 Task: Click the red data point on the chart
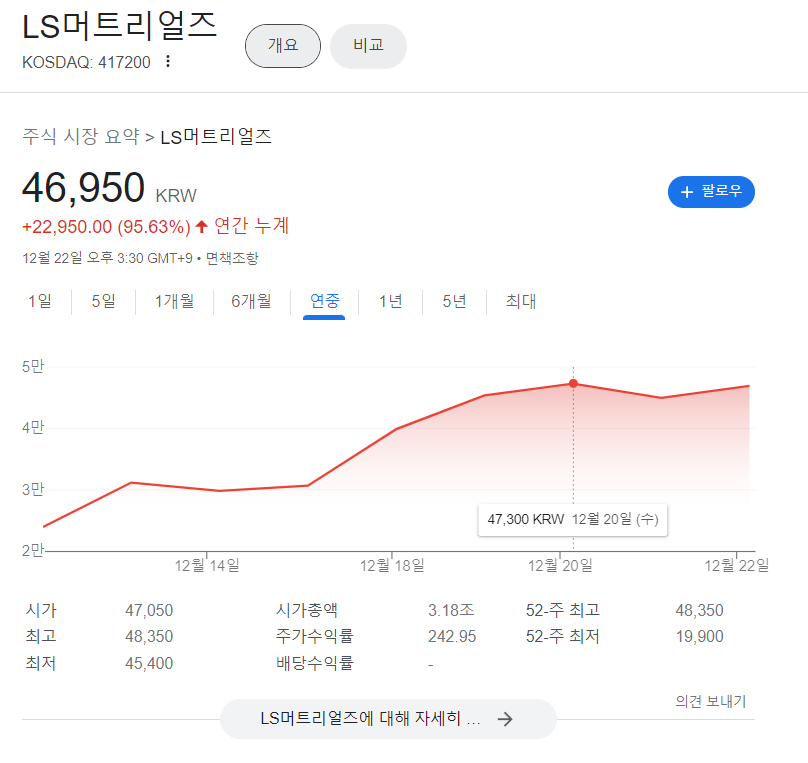tap(573, 383)
